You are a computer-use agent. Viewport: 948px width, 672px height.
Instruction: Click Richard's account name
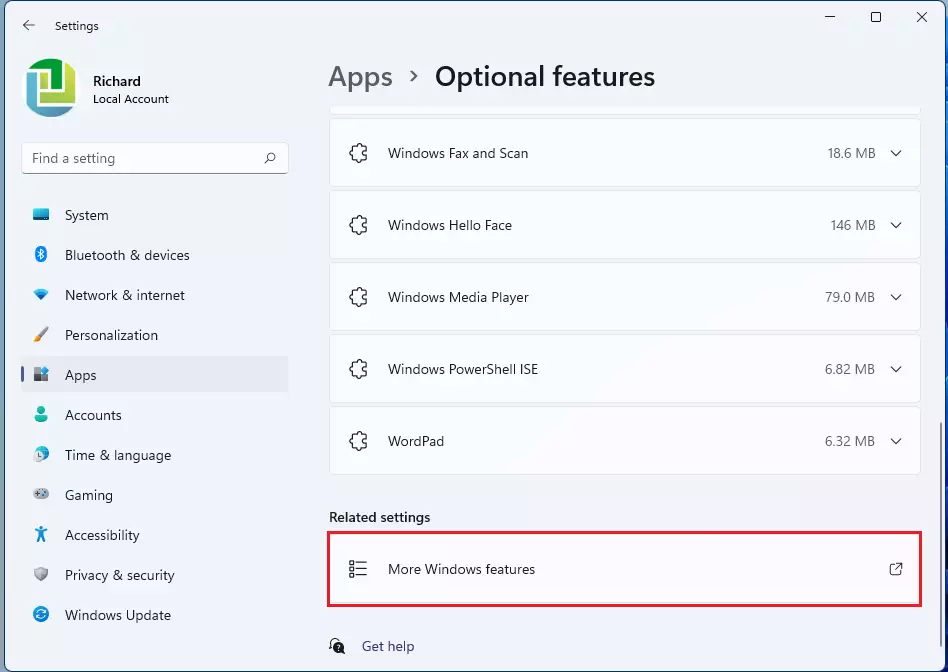tap(117, 81)
